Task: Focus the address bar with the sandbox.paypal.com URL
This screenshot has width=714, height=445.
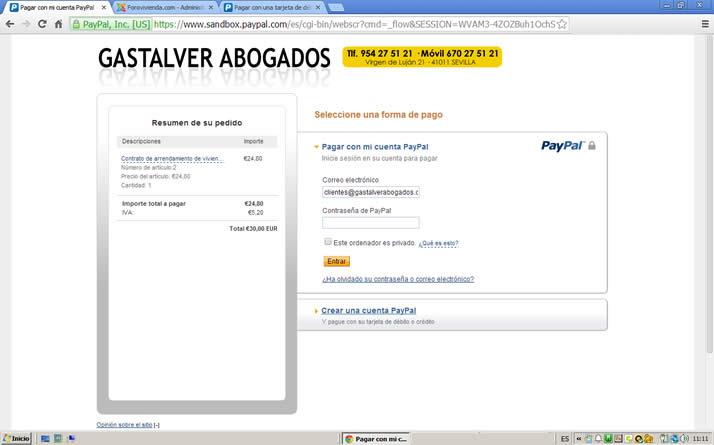Action: (354, 24)
